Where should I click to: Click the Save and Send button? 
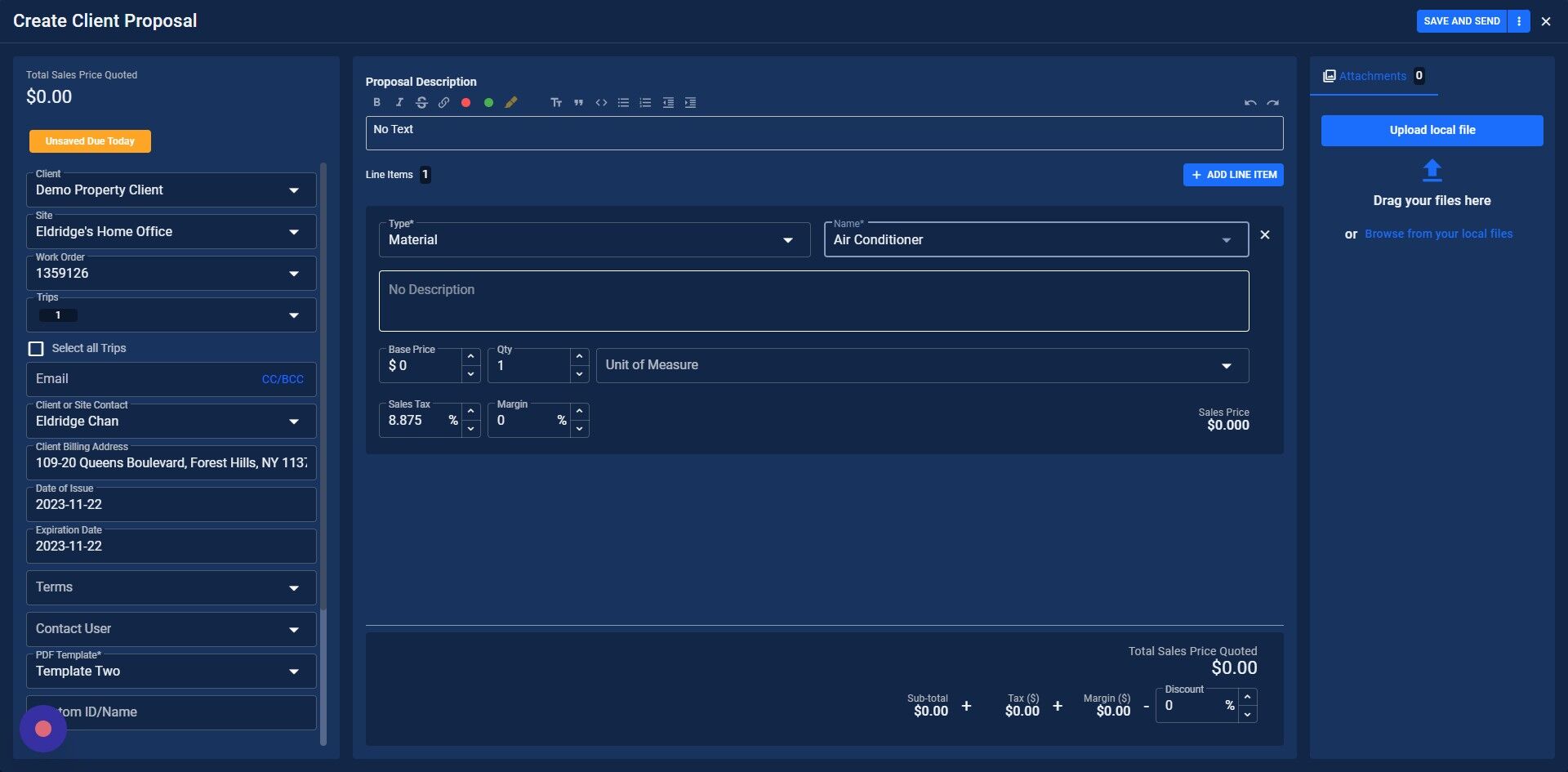pos(1462,21)
